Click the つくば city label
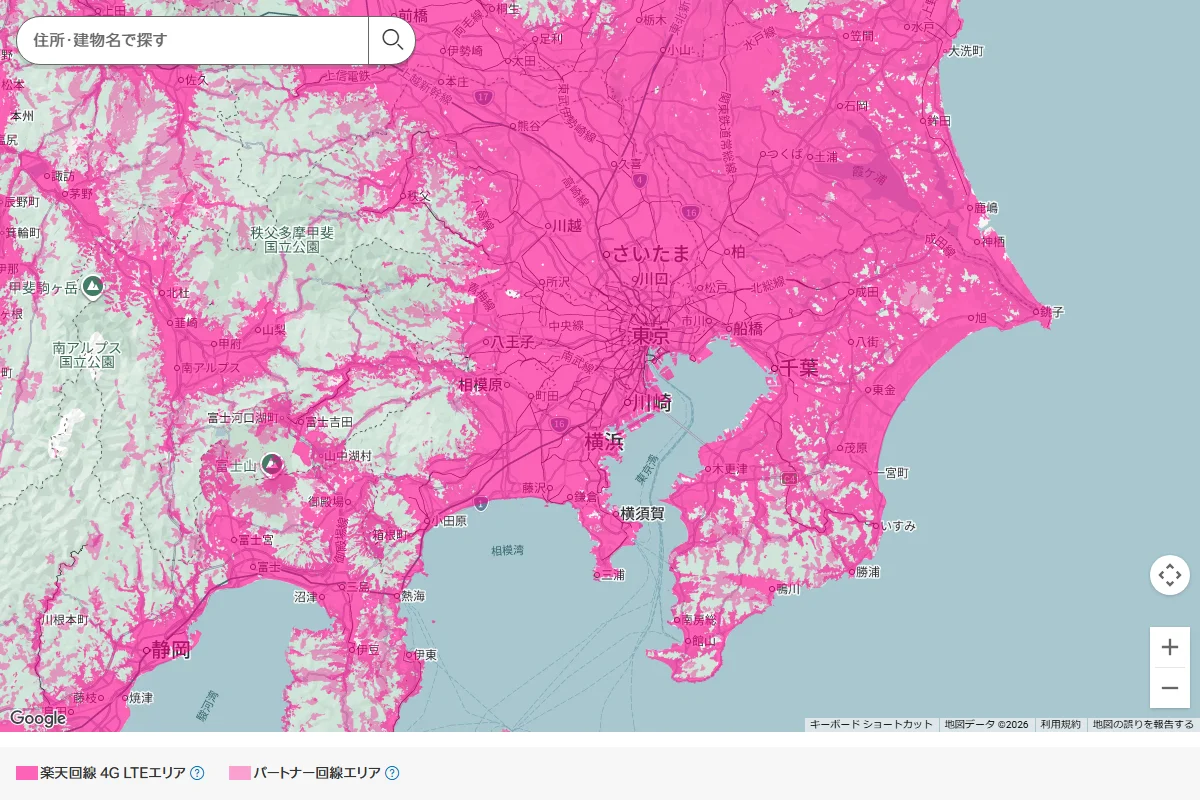Image resolution: width=1200 pixels, height=800 pixels. (787, 154)
